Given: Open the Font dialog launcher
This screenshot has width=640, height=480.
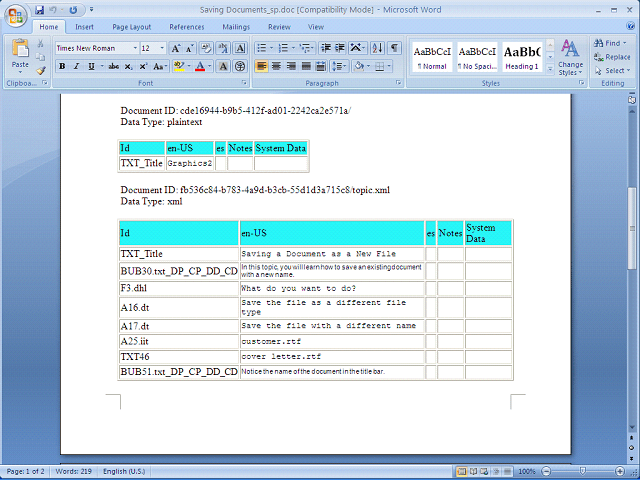Looking at the screenshot, I should [244, 83].
